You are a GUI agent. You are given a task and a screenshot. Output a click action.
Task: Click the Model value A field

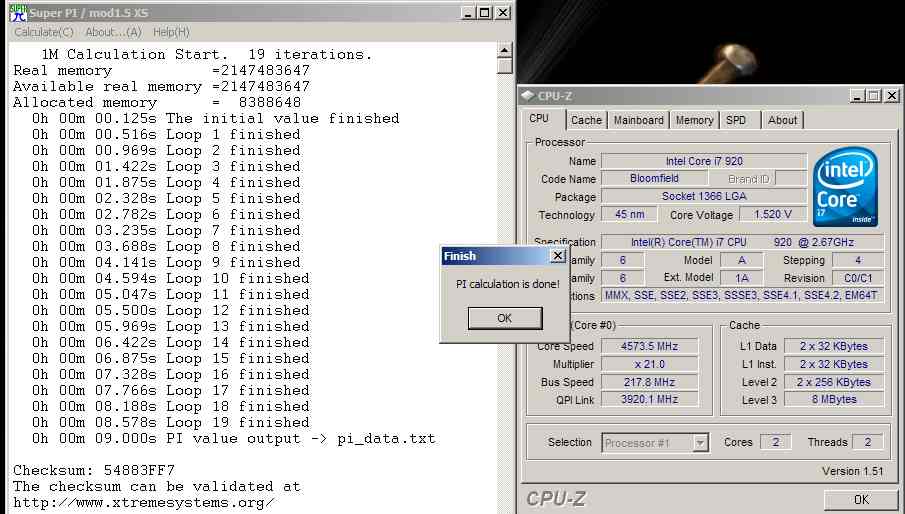click(x=742, y=260)
